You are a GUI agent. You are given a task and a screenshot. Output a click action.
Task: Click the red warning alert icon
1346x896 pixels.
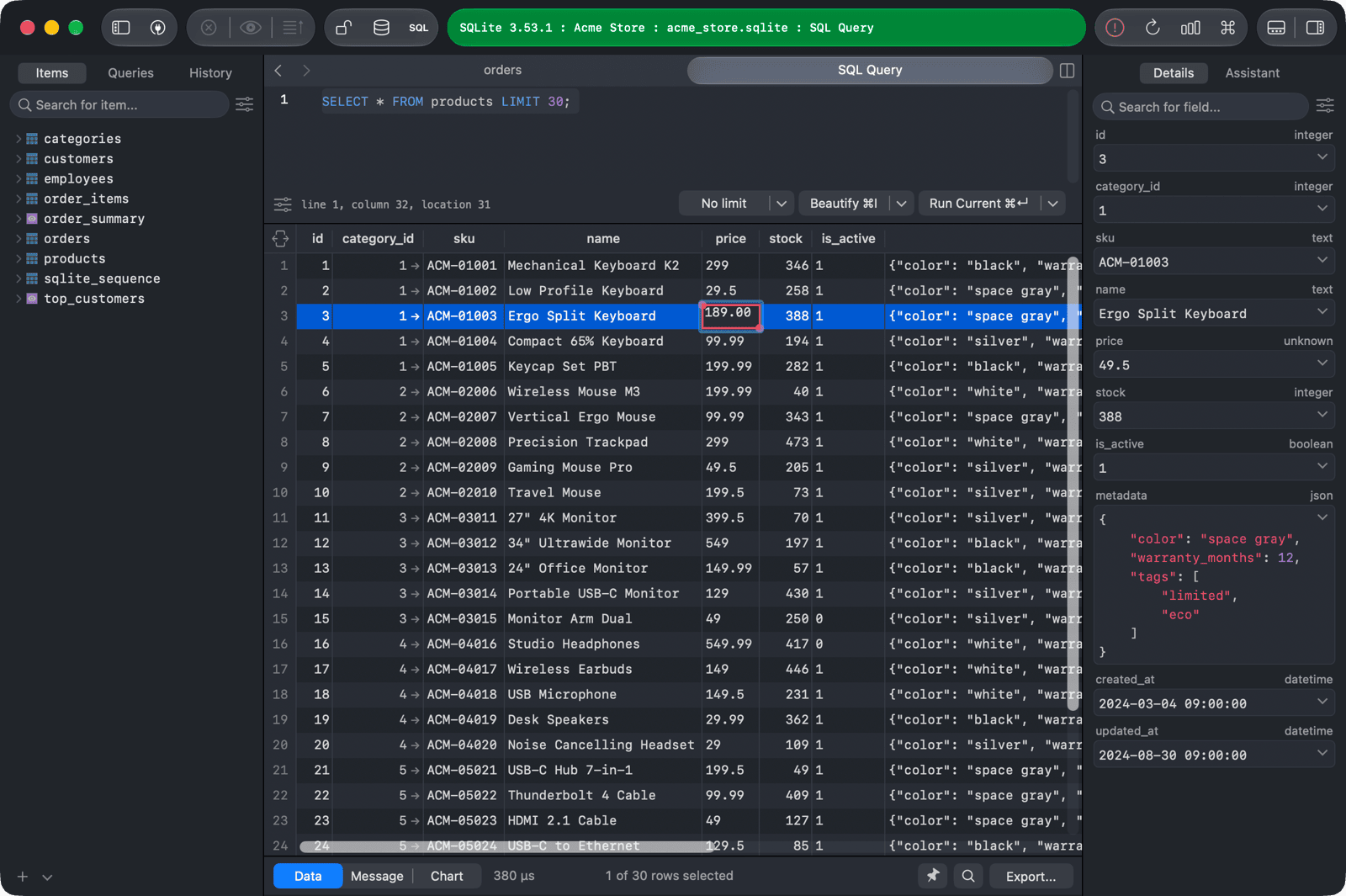tap(1115, 28)
